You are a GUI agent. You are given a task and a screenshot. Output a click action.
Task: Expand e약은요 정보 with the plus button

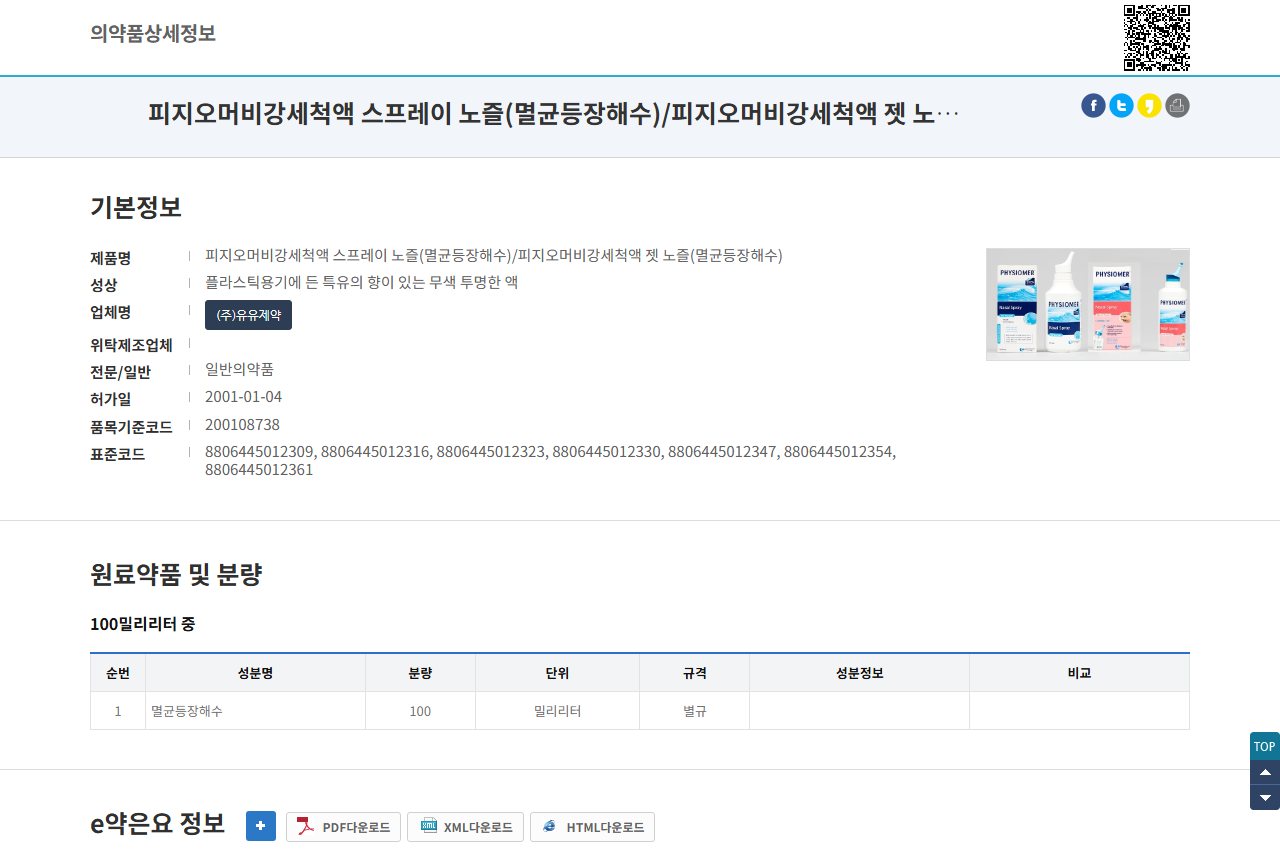click(261, 826)
